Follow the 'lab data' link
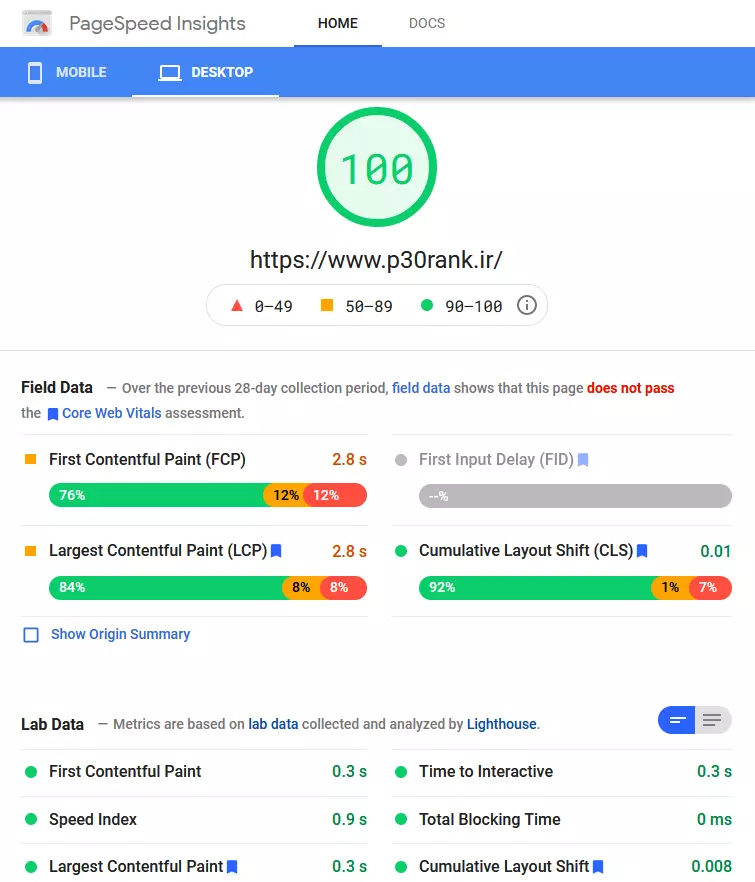This screenshot has width=755, height=882. [x=273, y=724]
